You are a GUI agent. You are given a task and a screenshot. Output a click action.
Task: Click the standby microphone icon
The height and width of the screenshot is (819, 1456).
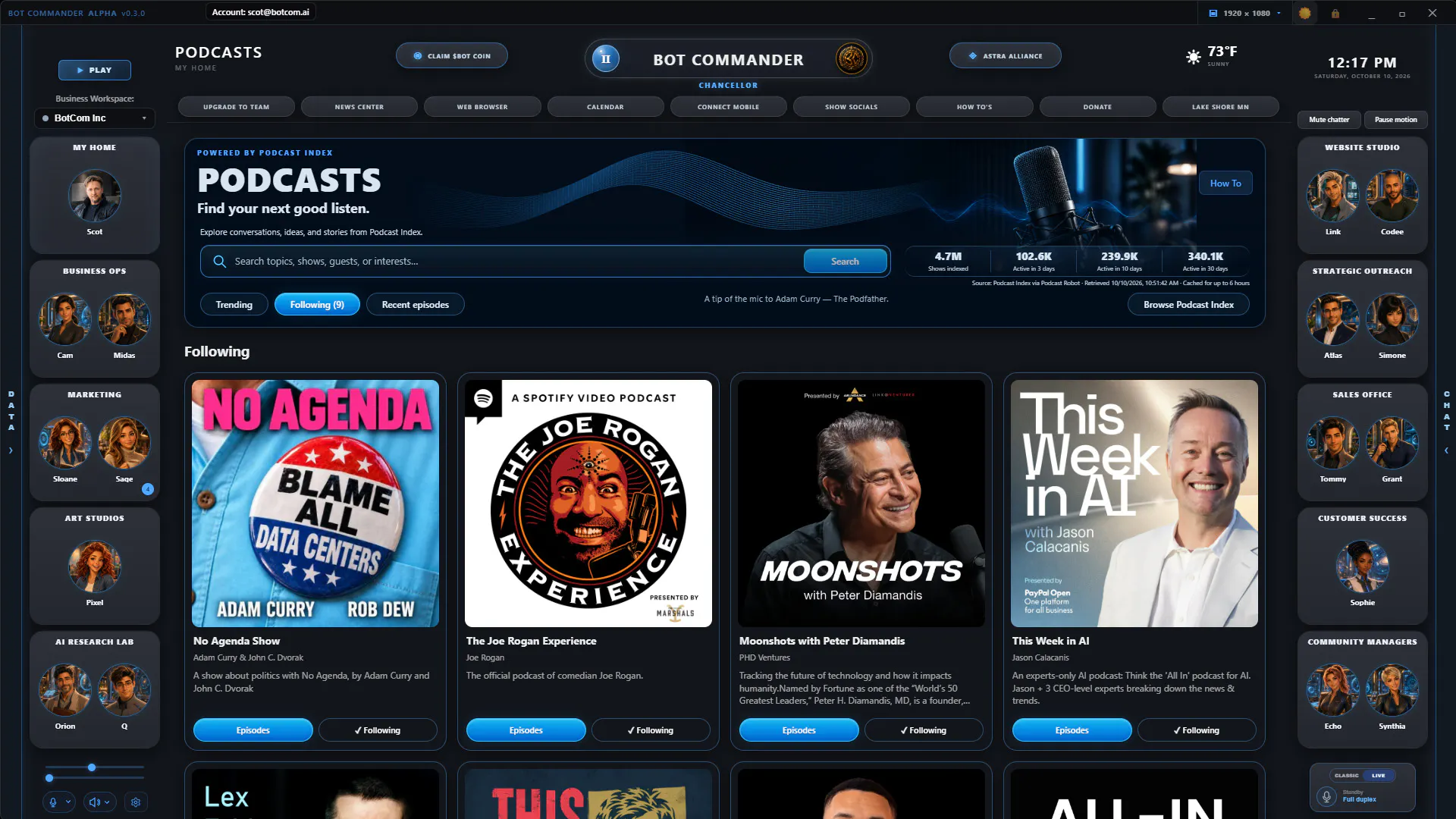pos(1326,796)
